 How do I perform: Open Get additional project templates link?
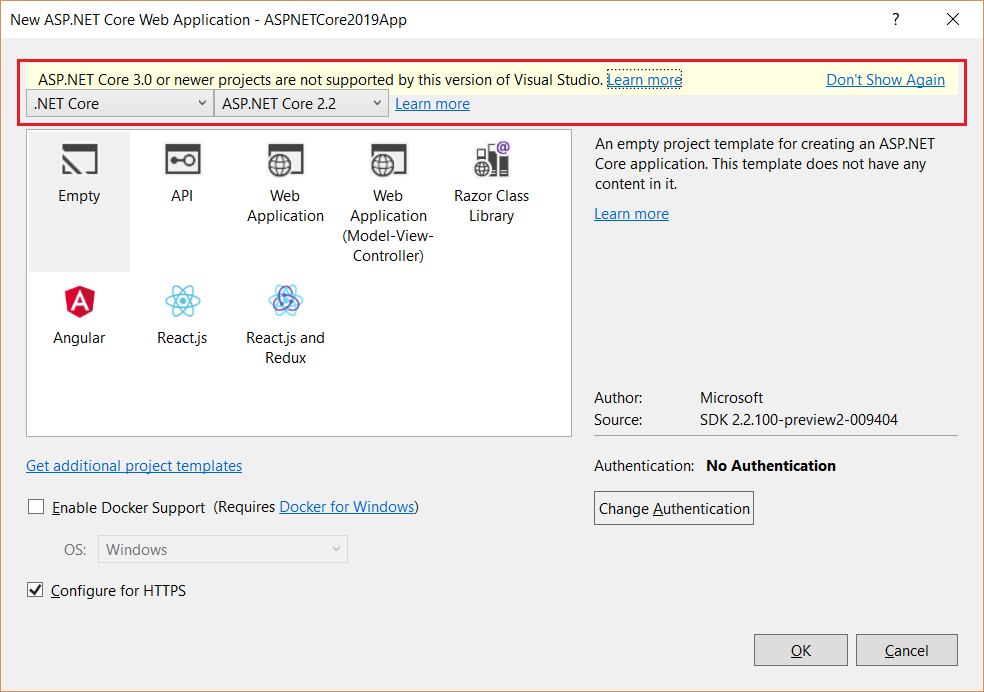tap(134, 466)
